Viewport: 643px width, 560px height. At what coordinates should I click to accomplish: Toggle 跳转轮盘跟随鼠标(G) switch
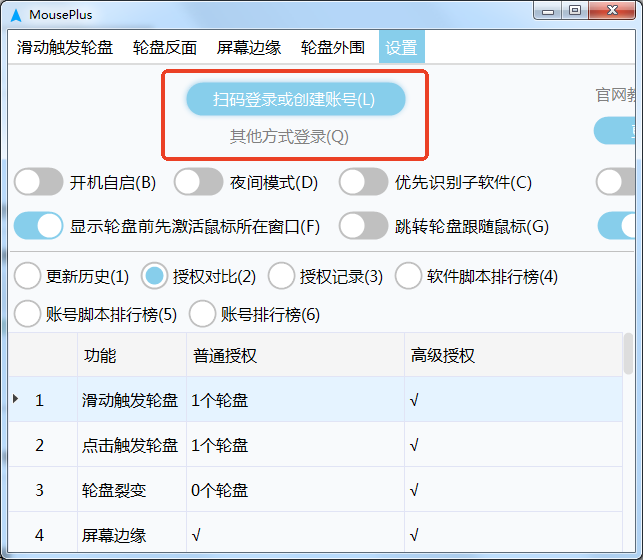[x=363, y=225]
